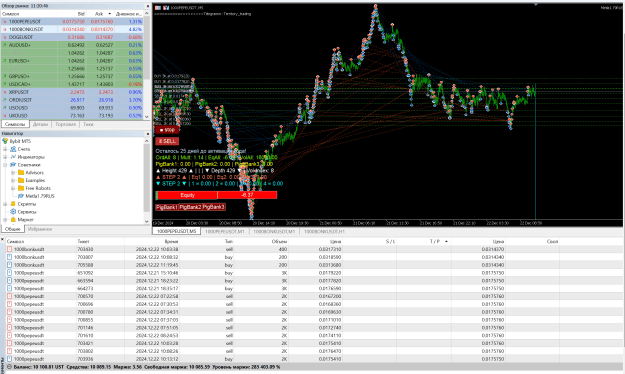Click the buy order icon for ticket 703807
The width and height of the screenshot is (625, 374).
(x=10, y=257)
